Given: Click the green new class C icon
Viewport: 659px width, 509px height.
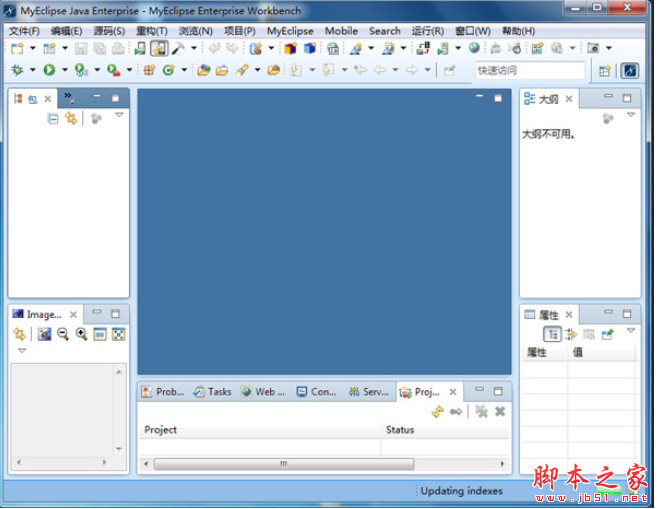Looking at the screenshot, I should pyautogui.click(x=169, y=70).
